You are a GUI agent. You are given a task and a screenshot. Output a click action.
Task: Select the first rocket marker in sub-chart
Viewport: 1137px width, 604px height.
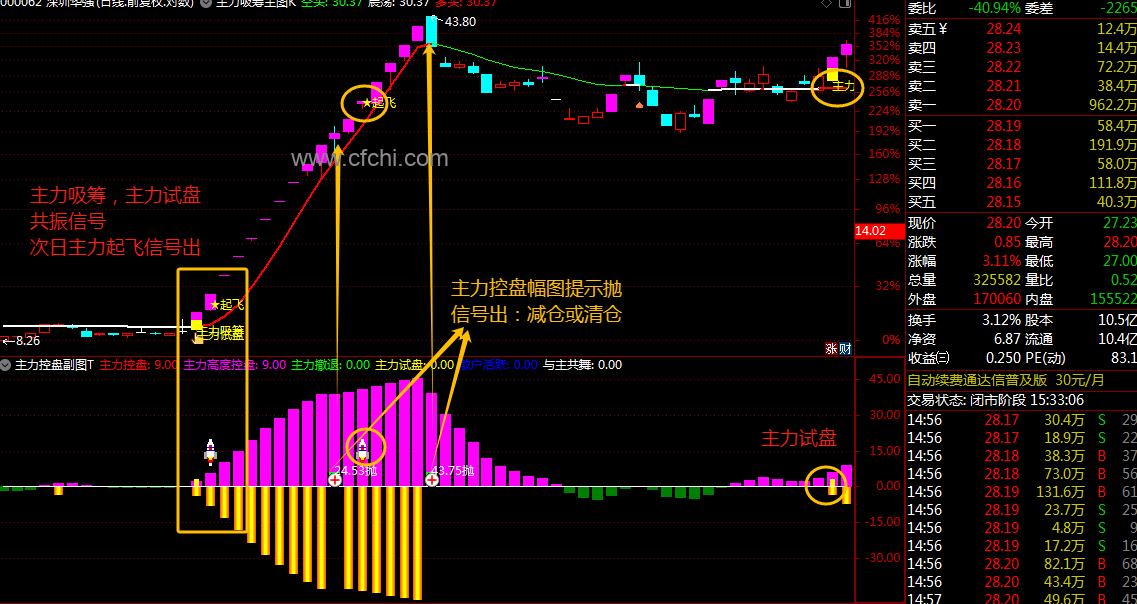click(x=210, y=452)
